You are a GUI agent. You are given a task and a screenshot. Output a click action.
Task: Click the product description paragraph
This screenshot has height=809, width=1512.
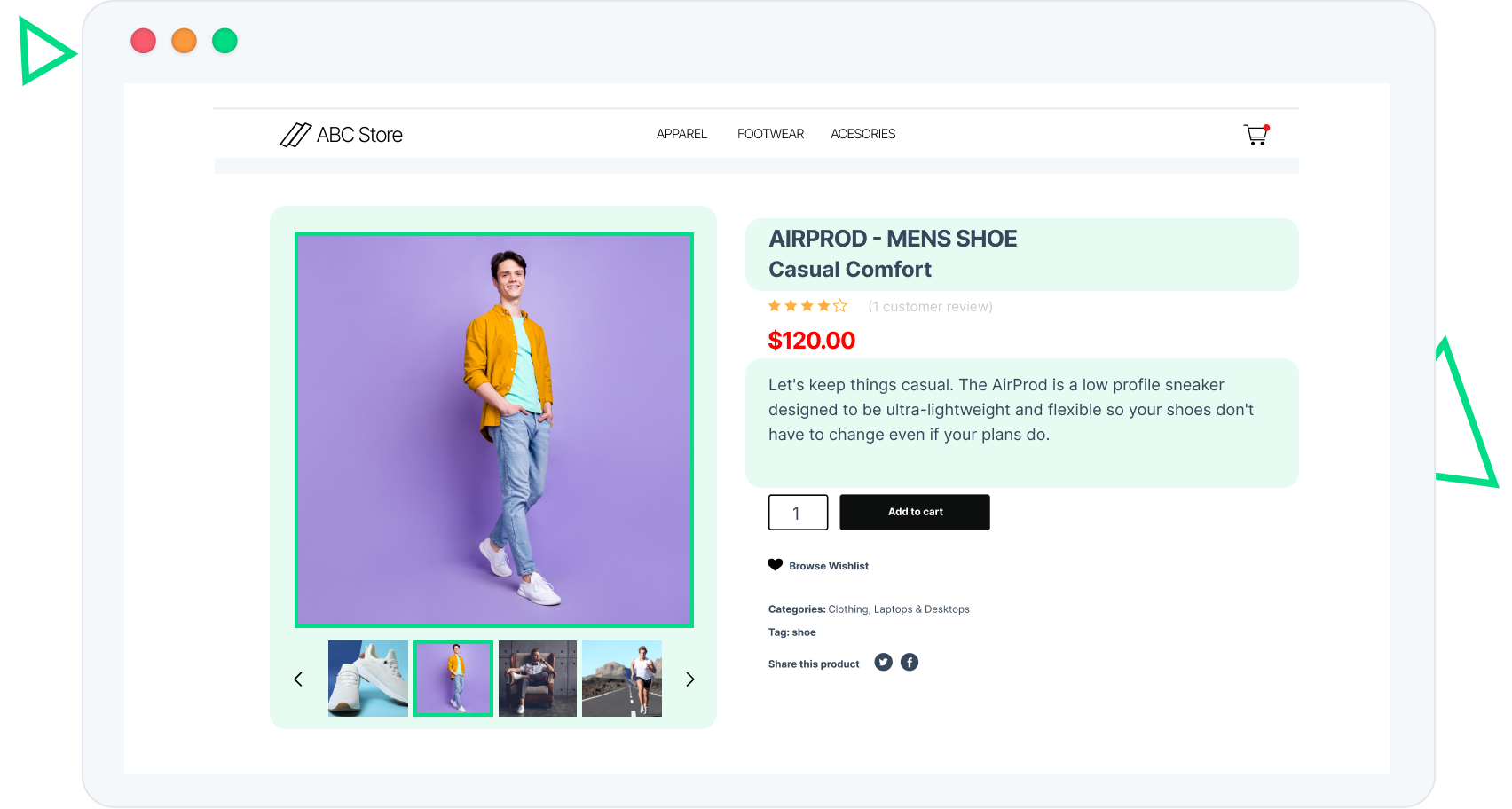[1012, 410]
